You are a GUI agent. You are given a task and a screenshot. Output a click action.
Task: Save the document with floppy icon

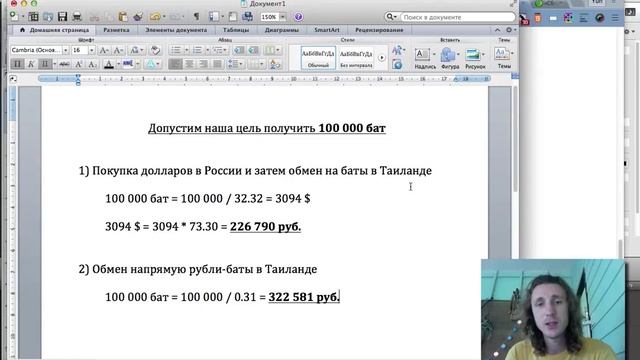click(62, 16)
